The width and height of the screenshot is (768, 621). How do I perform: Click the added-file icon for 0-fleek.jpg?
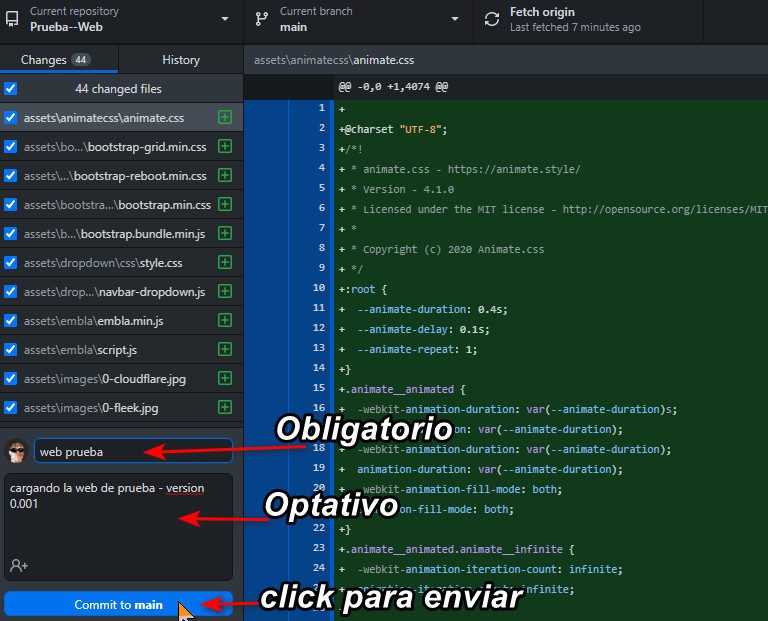[x=225, y=407]
